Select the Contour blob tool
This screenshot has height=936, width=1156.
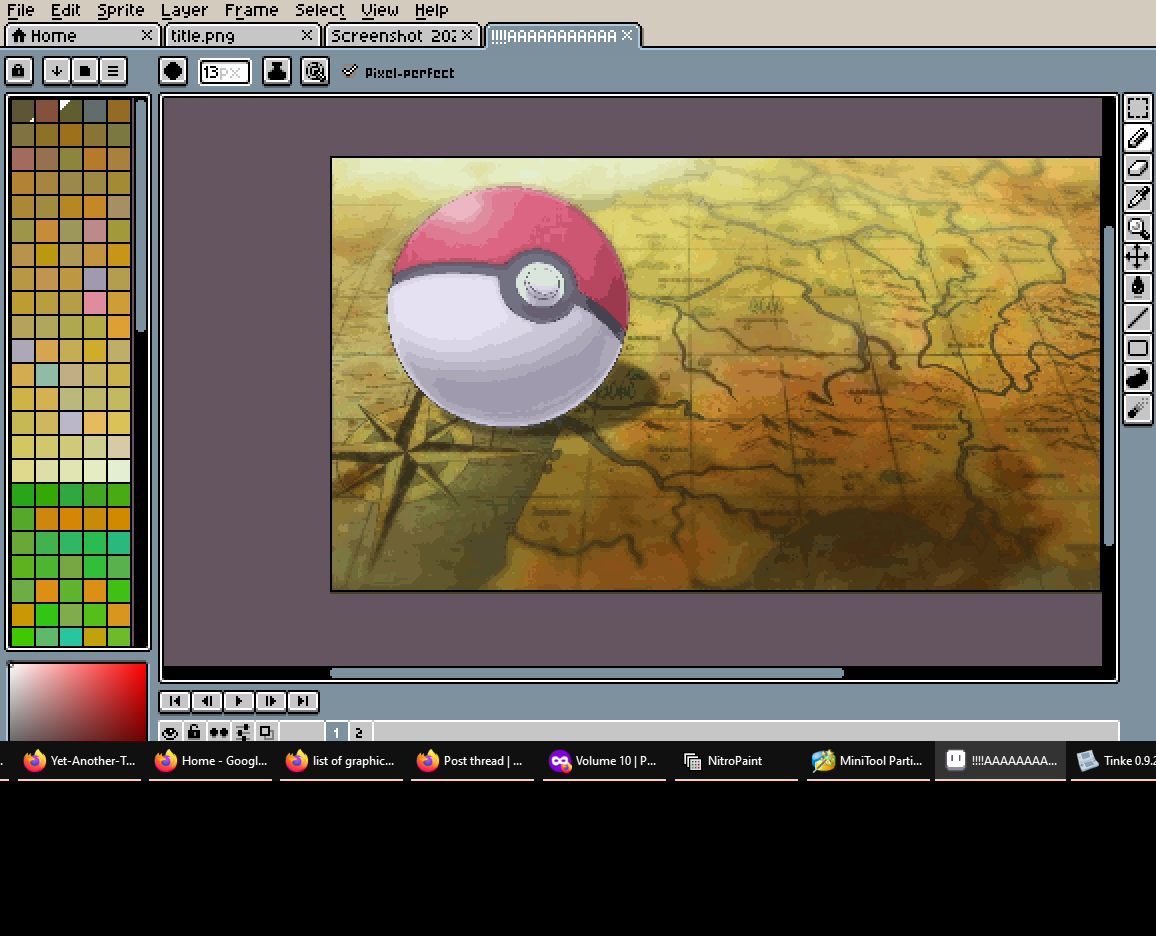[1138, 378]
